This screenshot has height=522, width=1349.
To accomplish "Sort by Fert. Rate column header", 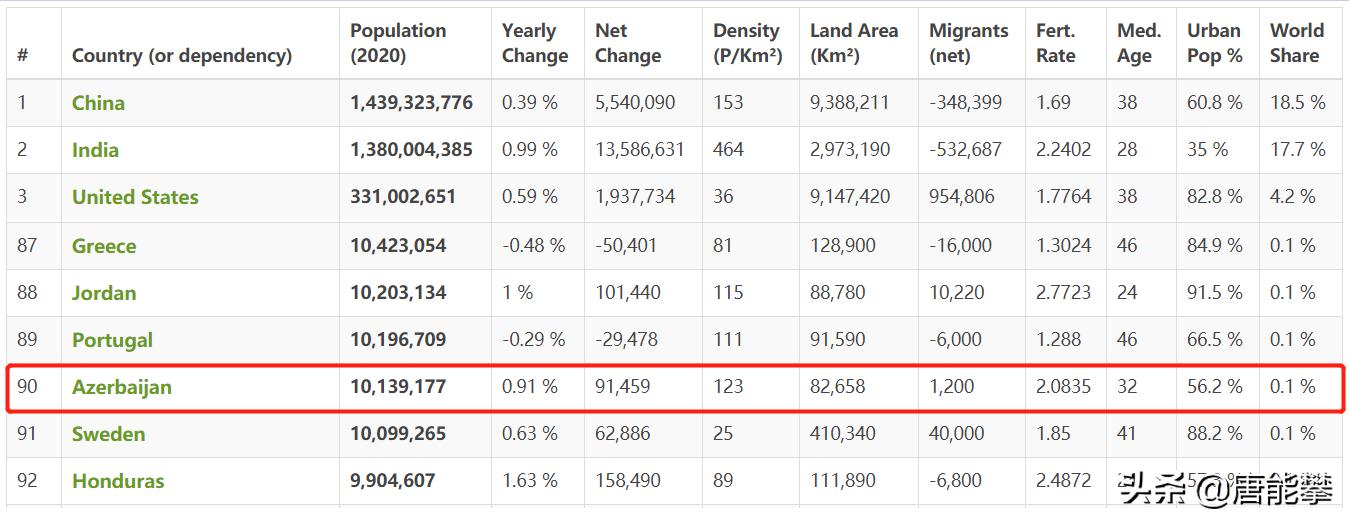I will point(1056,43).
